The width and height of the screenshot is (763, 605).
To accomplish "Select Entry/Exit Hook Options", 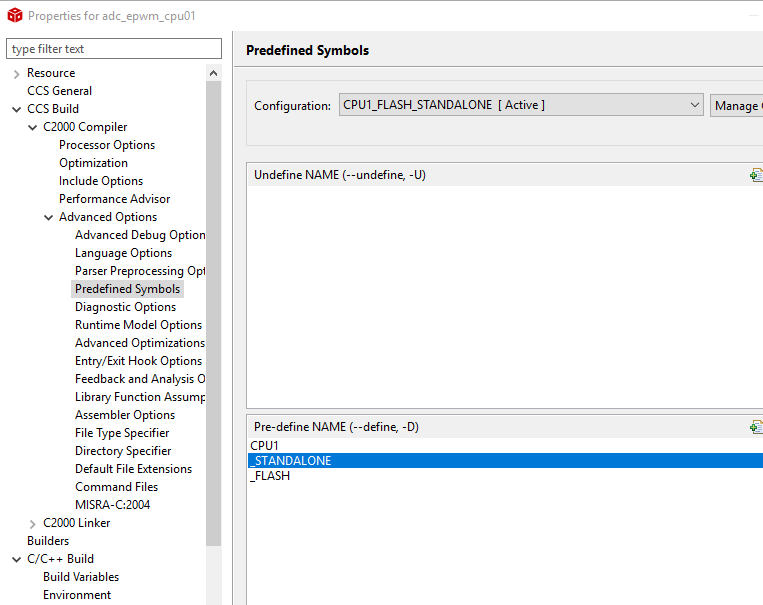I will [x=139, y=361].
